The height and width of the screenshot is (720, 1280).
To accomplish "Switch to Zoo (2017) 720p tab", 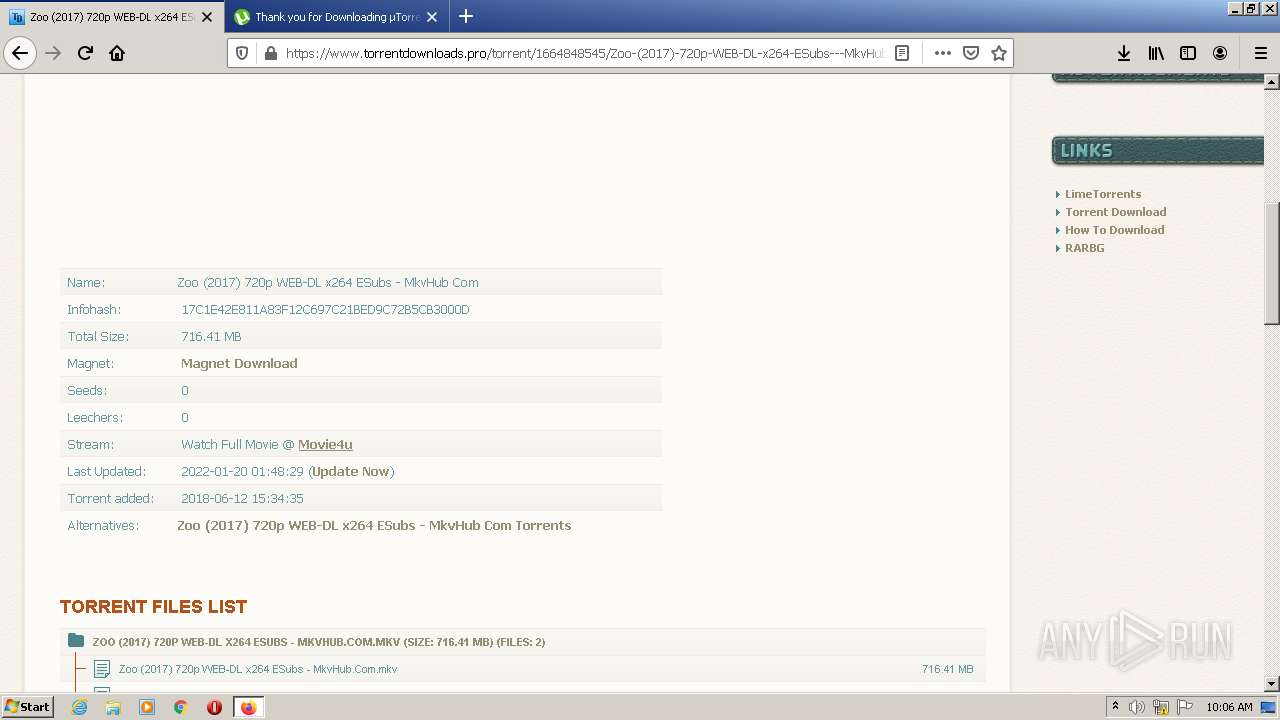I will coord(110,17).
